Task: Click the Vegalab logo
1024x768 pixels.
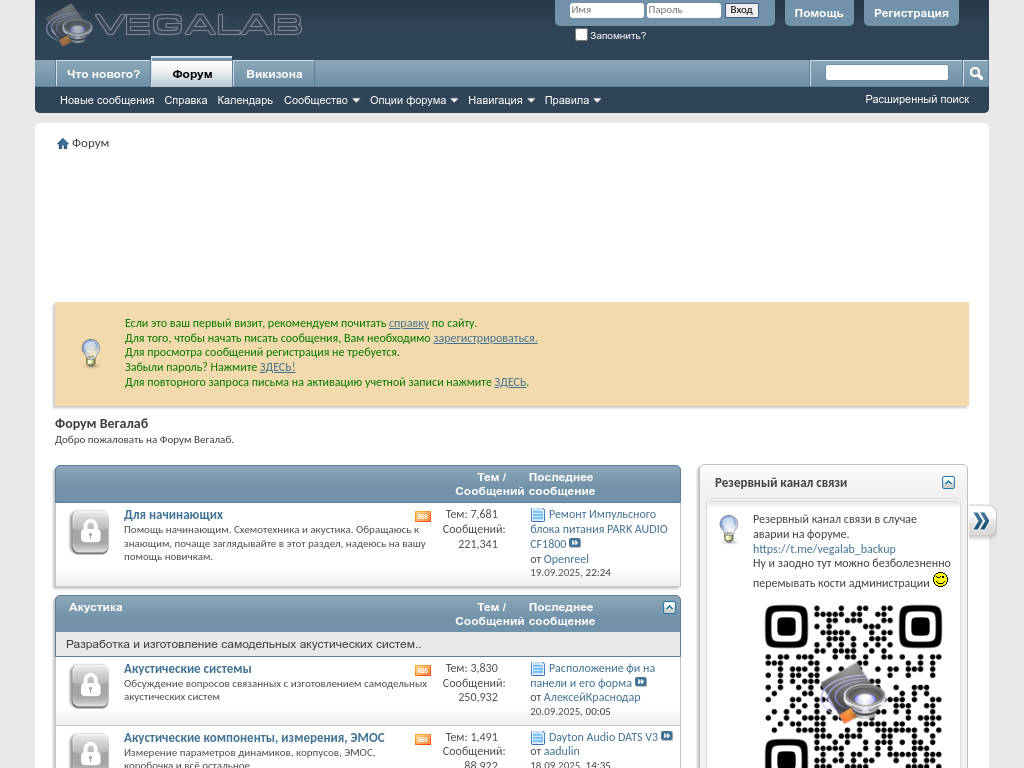Action: (x=173, y=25)
